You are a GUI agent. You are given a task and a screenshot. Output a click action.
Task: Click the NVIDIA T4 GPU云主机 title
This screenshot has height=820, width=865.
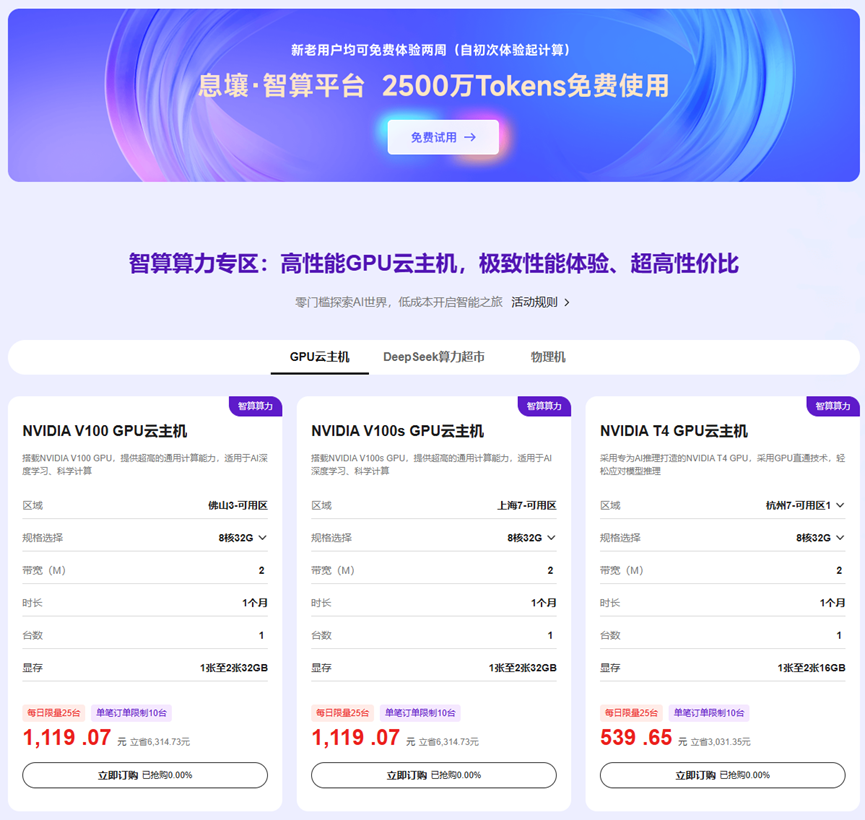tap(674, 431)
